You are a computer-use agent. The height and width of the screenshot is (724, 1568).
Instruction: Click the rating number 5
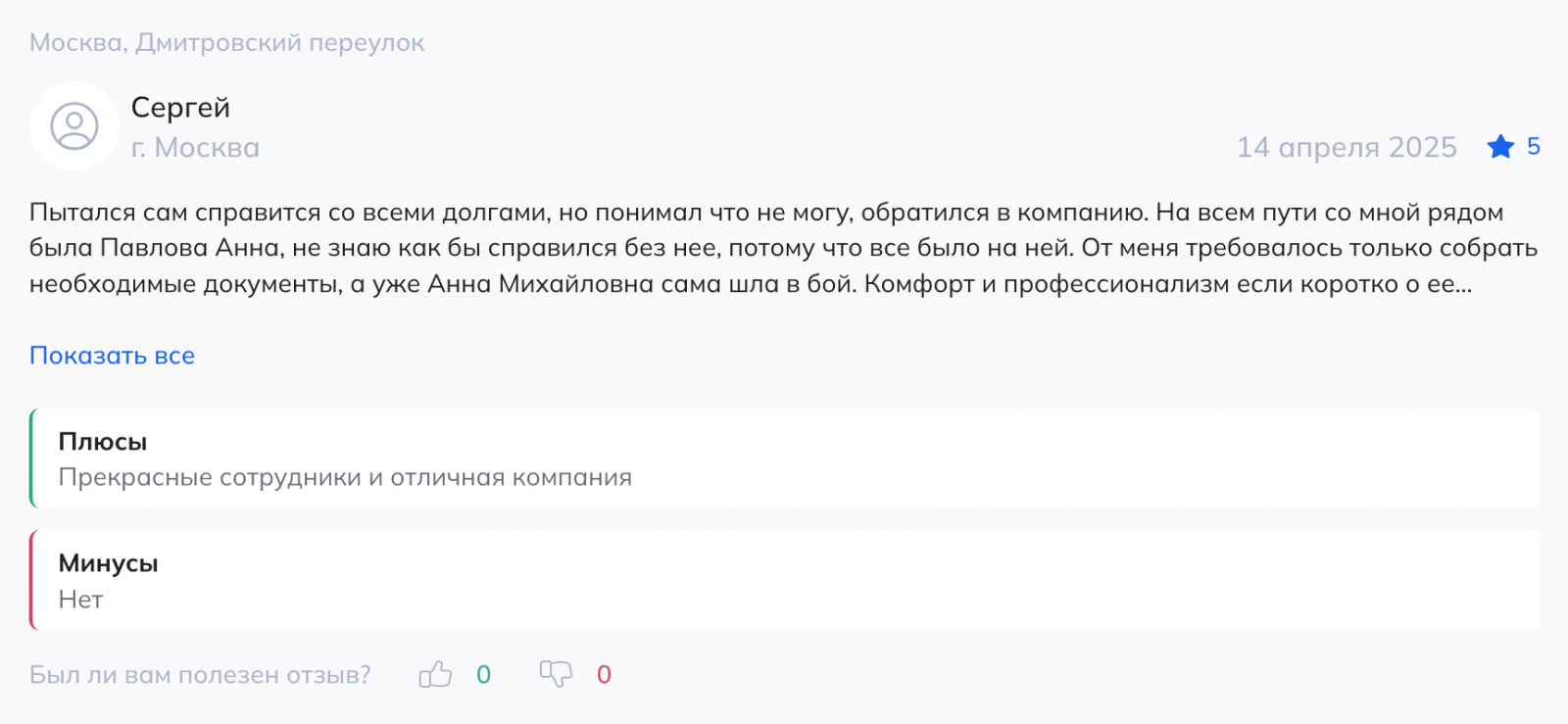(x=1533, y=147)
